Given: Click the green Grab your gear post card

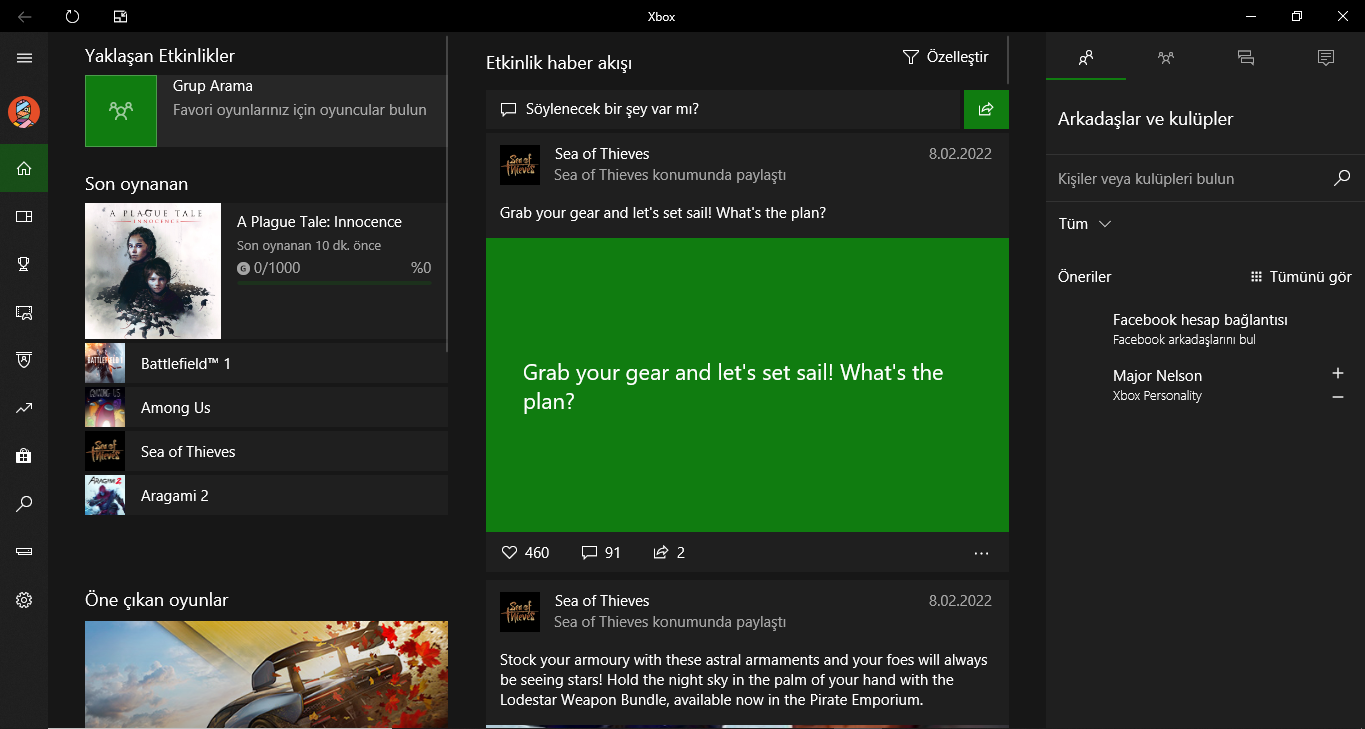Looking at the screenshot, I should pyautogui.click(x=747, y=385).
